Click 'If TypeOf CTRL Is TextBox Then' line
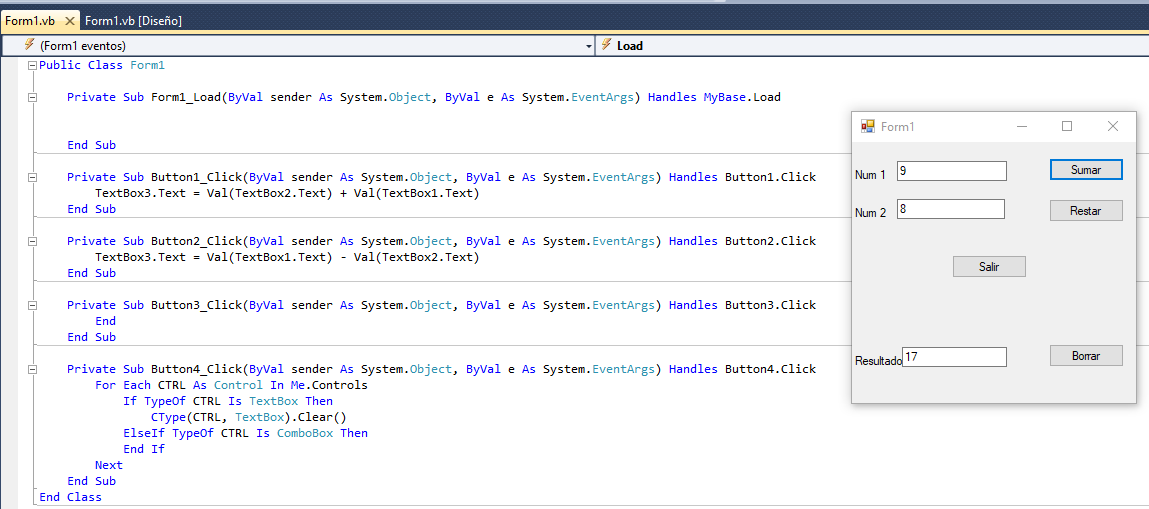This screenshot has width=1149, height=509. (x=228, y=401)
